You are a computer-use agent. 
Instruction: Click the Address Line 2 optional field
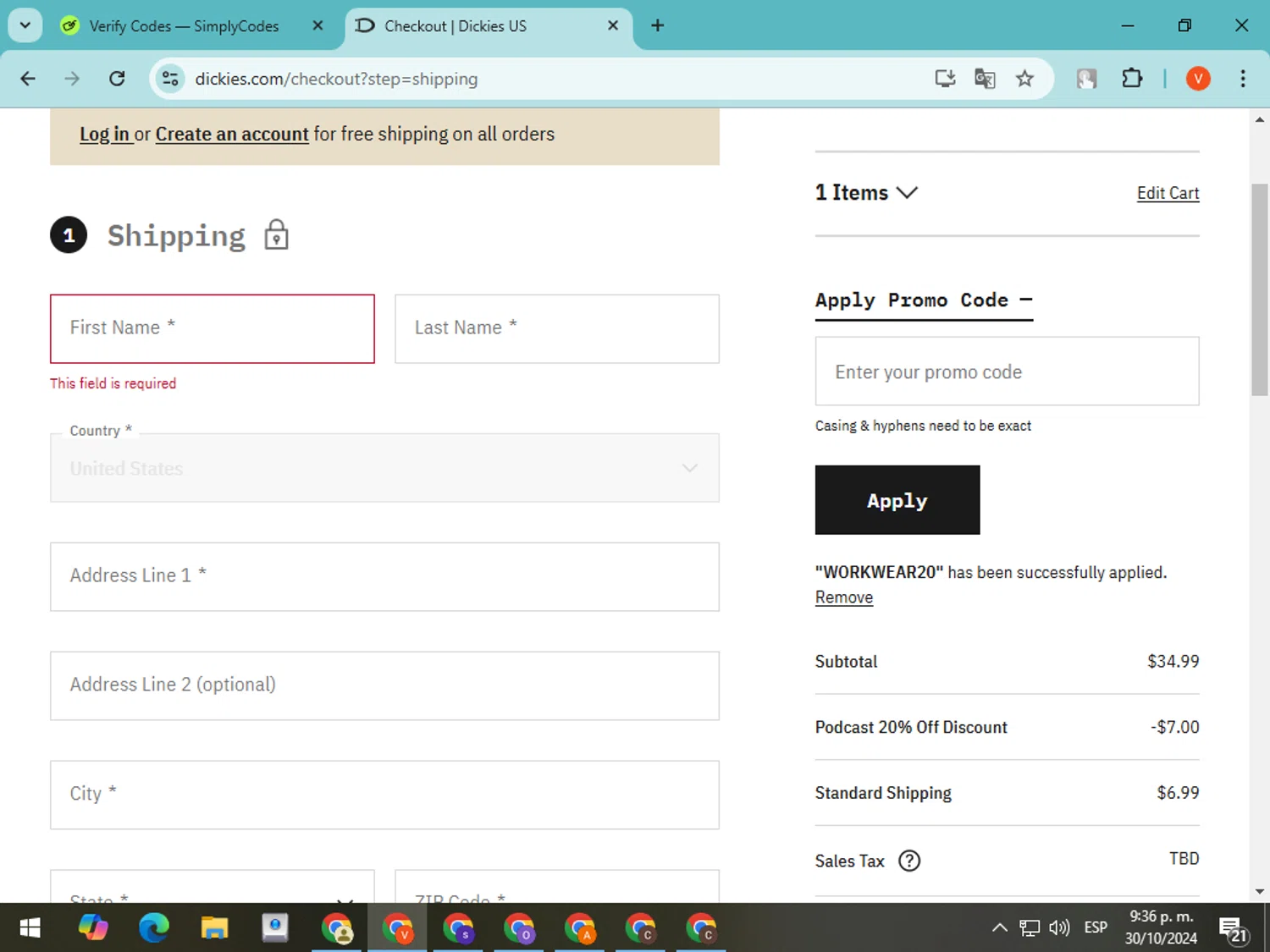pos(384,686)
